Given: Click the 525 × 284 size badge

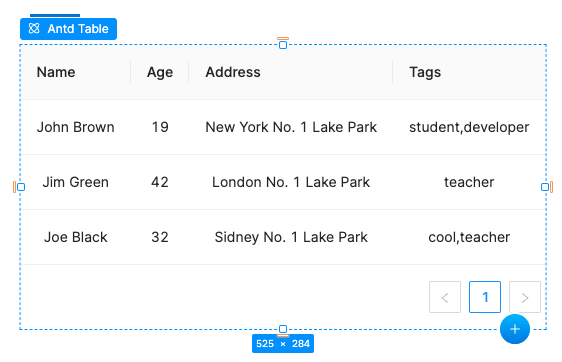Looking at the screenshot, I should 283,344.
